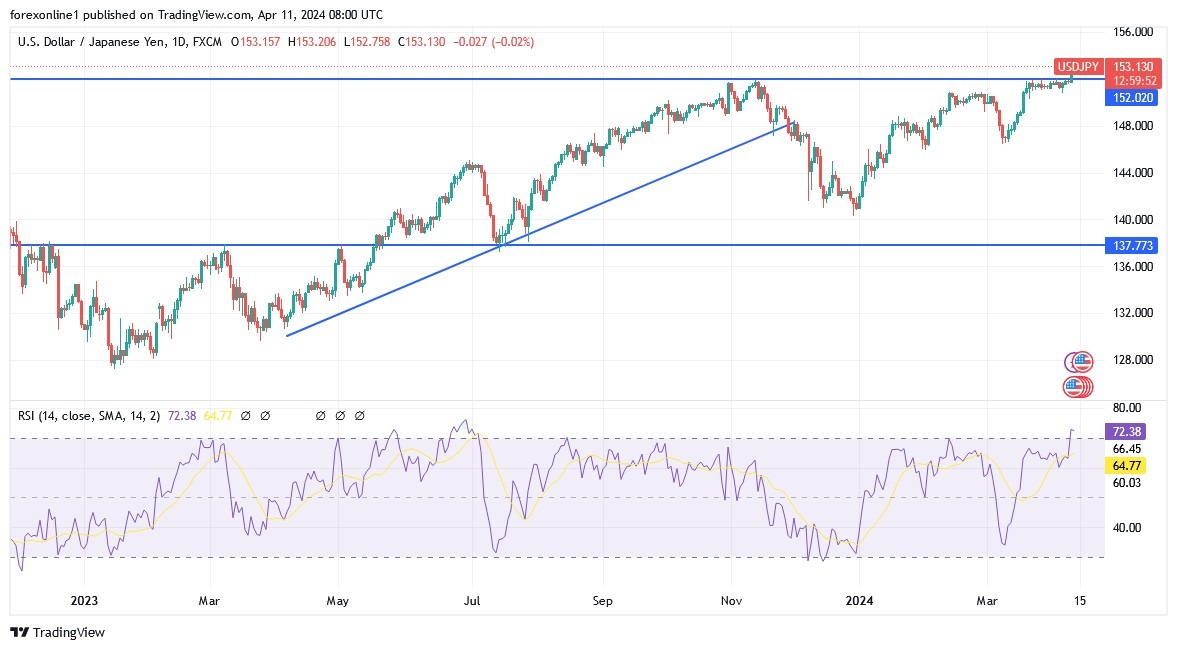This screenshot has height=650, width=1177.
Task: Click the closing price C153.130 value
Action: pos(421,42)
